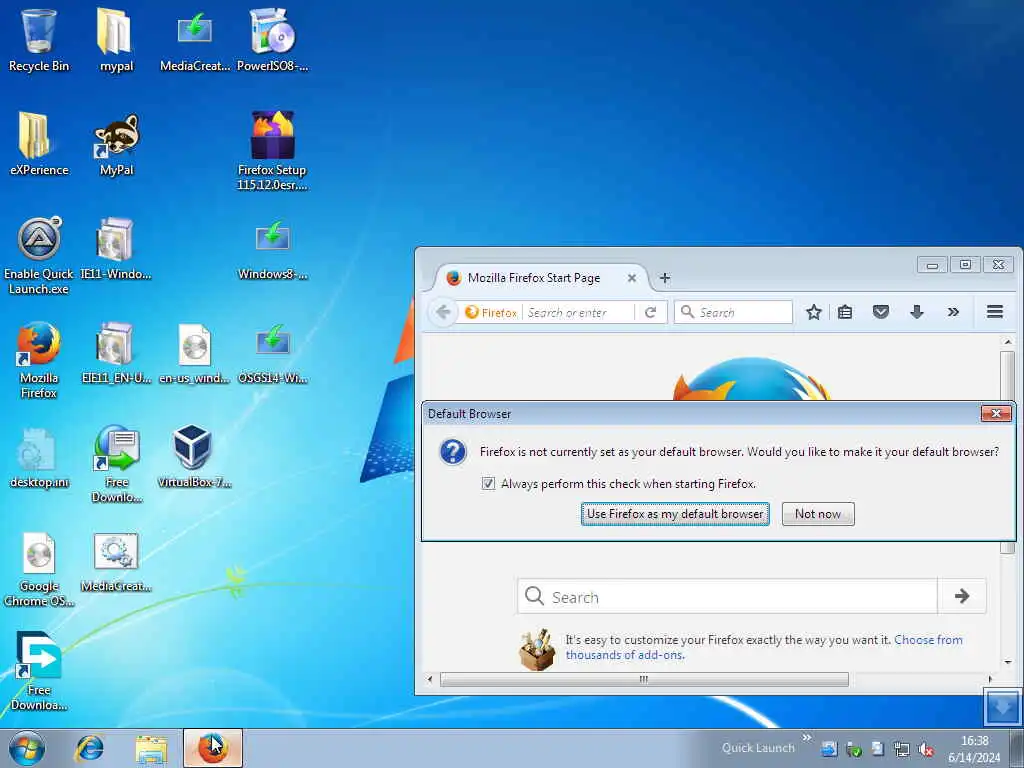Click the horizontal scrollbar right arrow
The height and width of the screenshot is (768, 1024).
click(990, 679)
